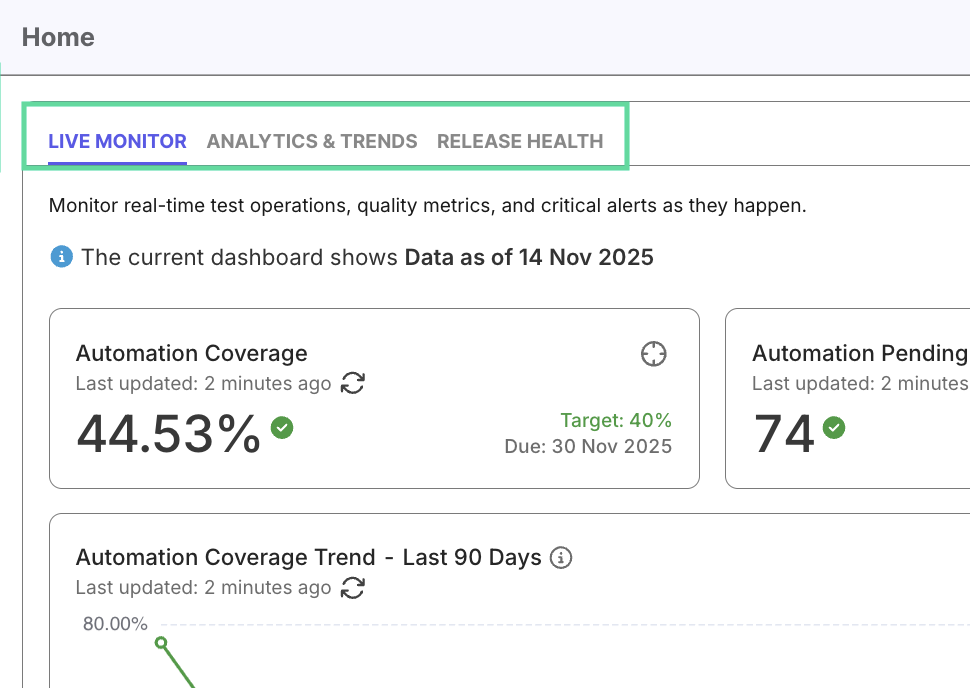Image resolution: width=970 pixels, height=688 pixels.
Task: Click the green Target: 40% label
Action: [x=617, y=420]
